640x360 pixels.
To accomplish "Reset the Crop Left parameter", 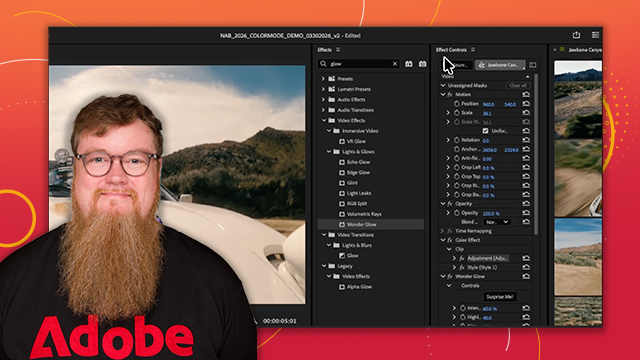I will (526, 167).
